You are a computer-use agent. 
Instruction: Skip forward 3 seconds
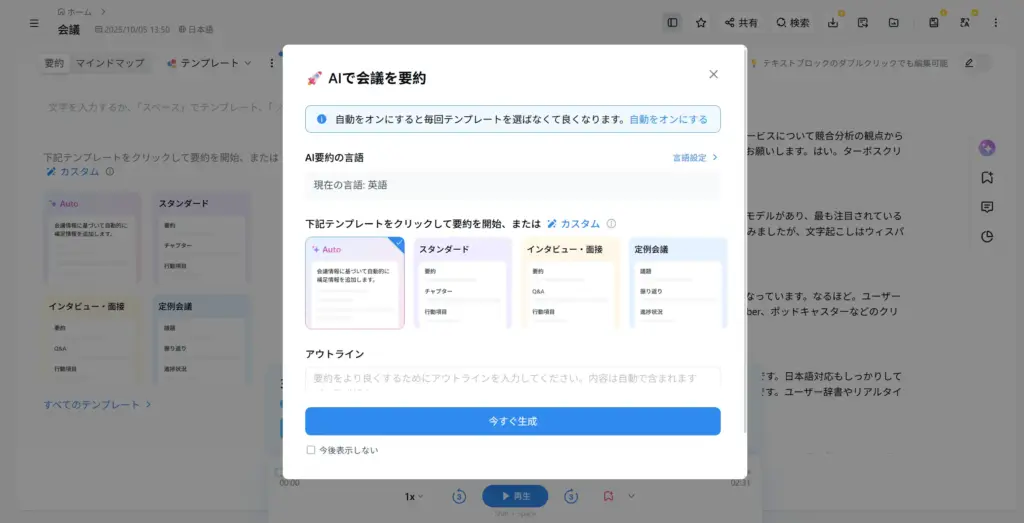point(571,496)
